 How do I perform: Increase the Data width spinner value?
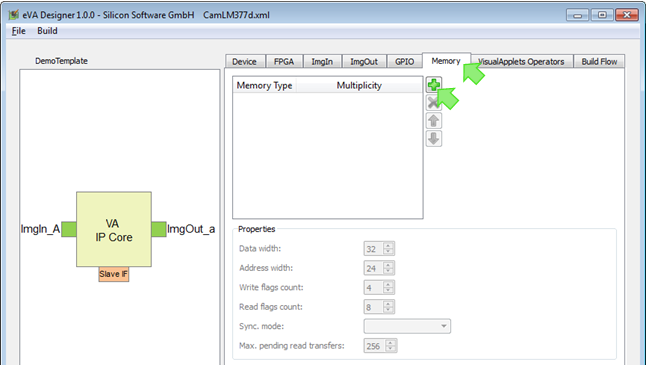point(388,246)
